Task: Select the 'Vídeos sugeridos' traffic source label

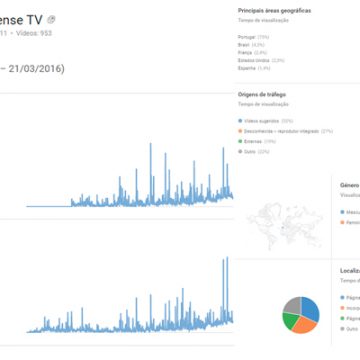Action: pos(261,121)
